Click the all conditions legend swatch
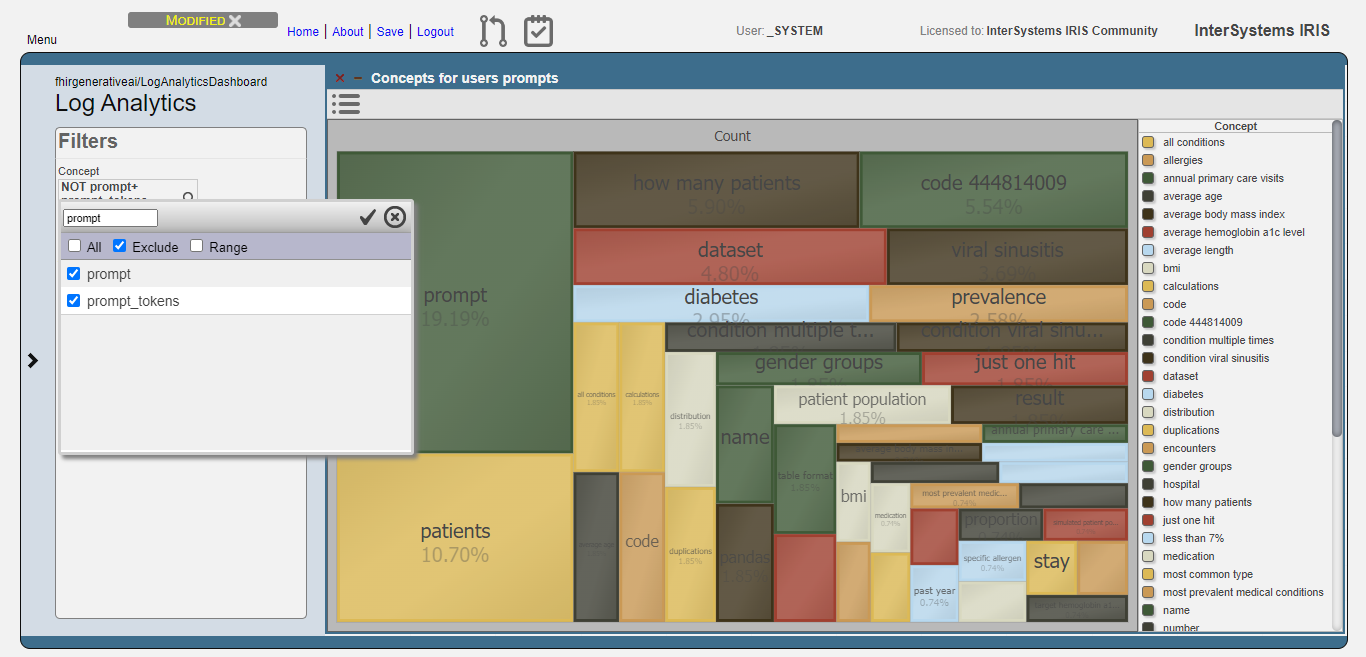The width and height of the screenshot is (1366, 657). pyautogui.click(x=1148, y=142)
